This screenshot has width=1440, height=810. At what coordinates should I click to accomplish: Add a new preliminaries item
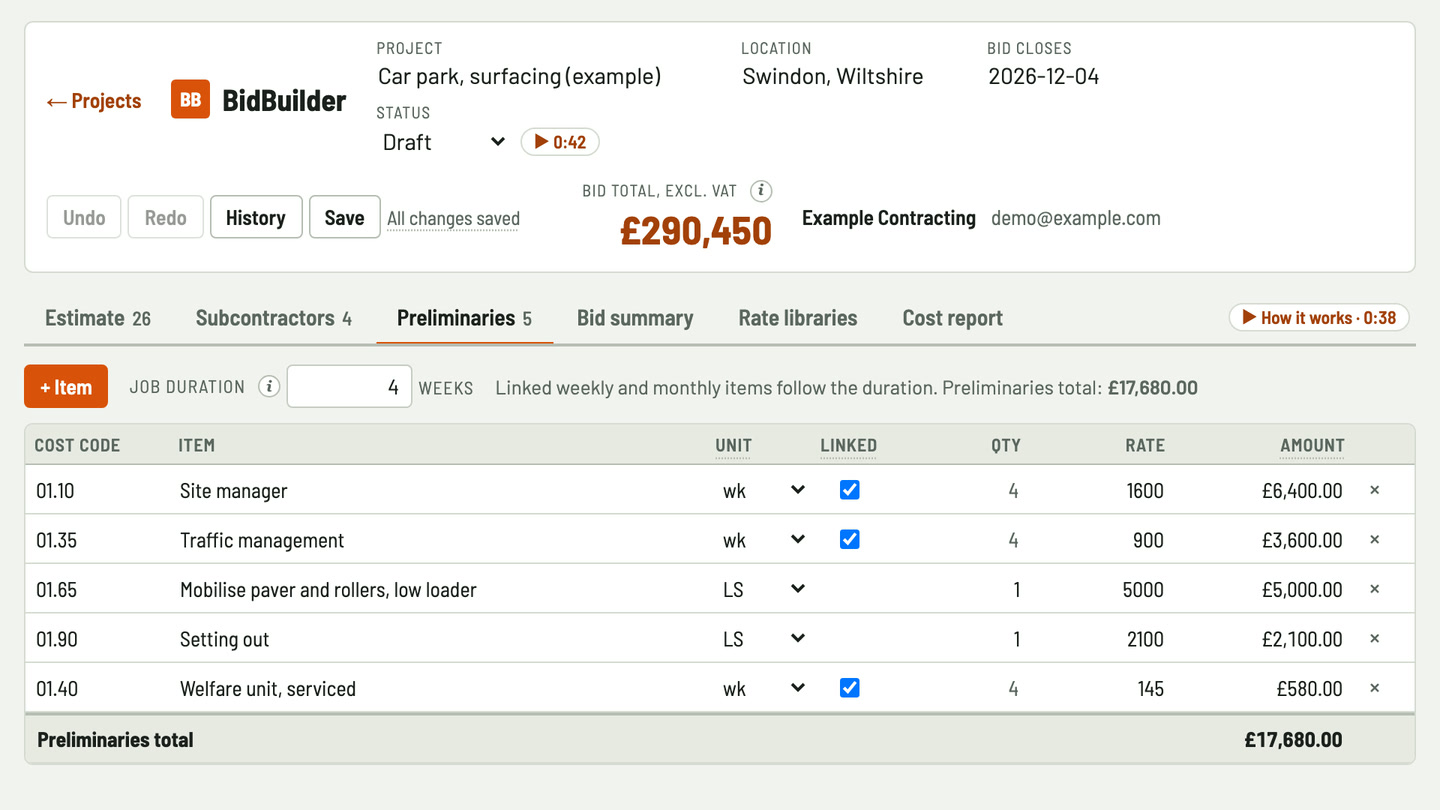point(66,387)
